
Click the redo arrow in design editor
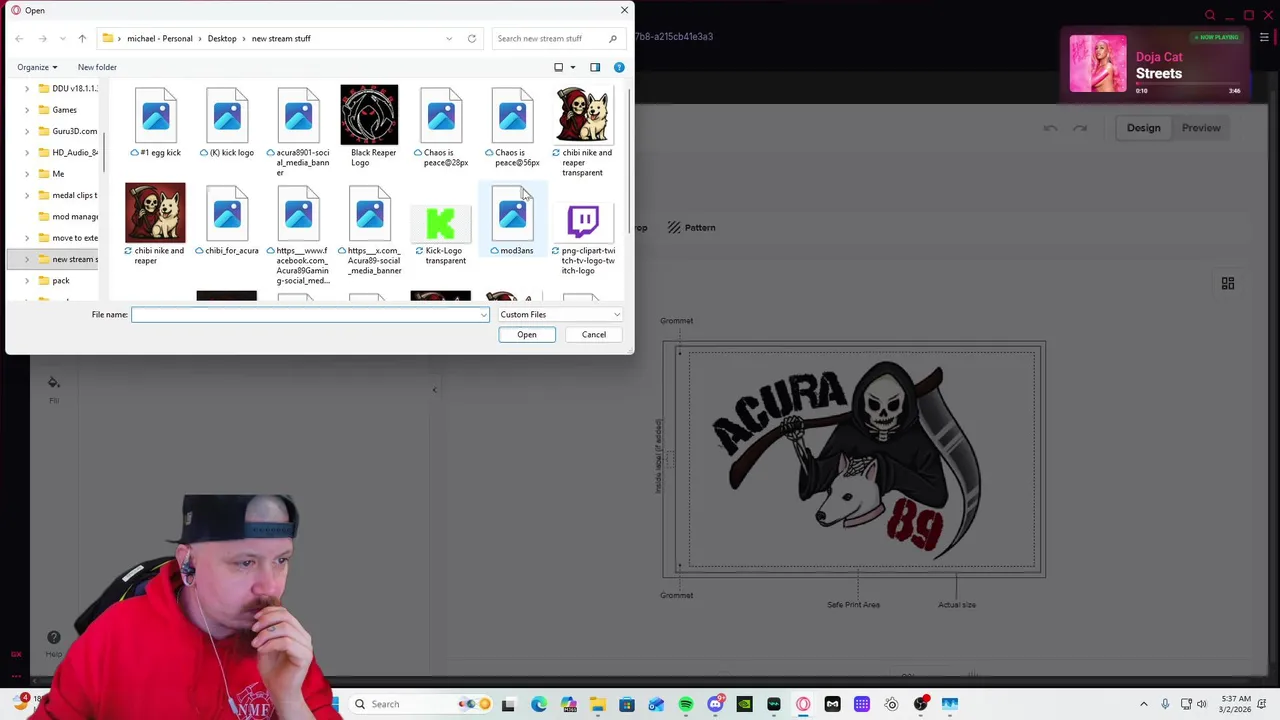point(1080,128)
